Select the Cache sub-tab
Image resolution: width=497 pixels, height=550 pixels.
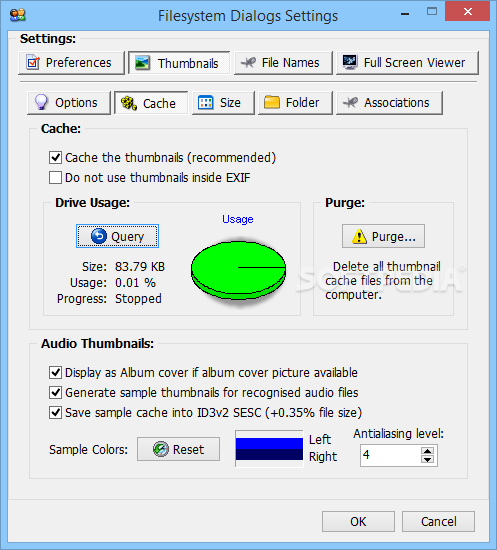151,103
